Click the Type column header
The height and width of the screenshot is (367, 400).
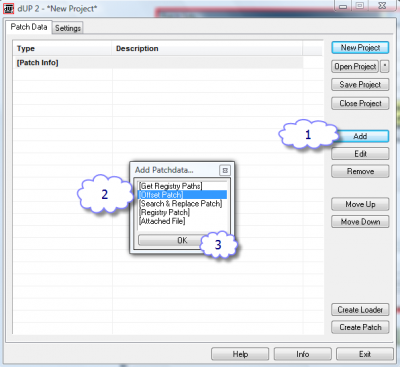point(62,49)
